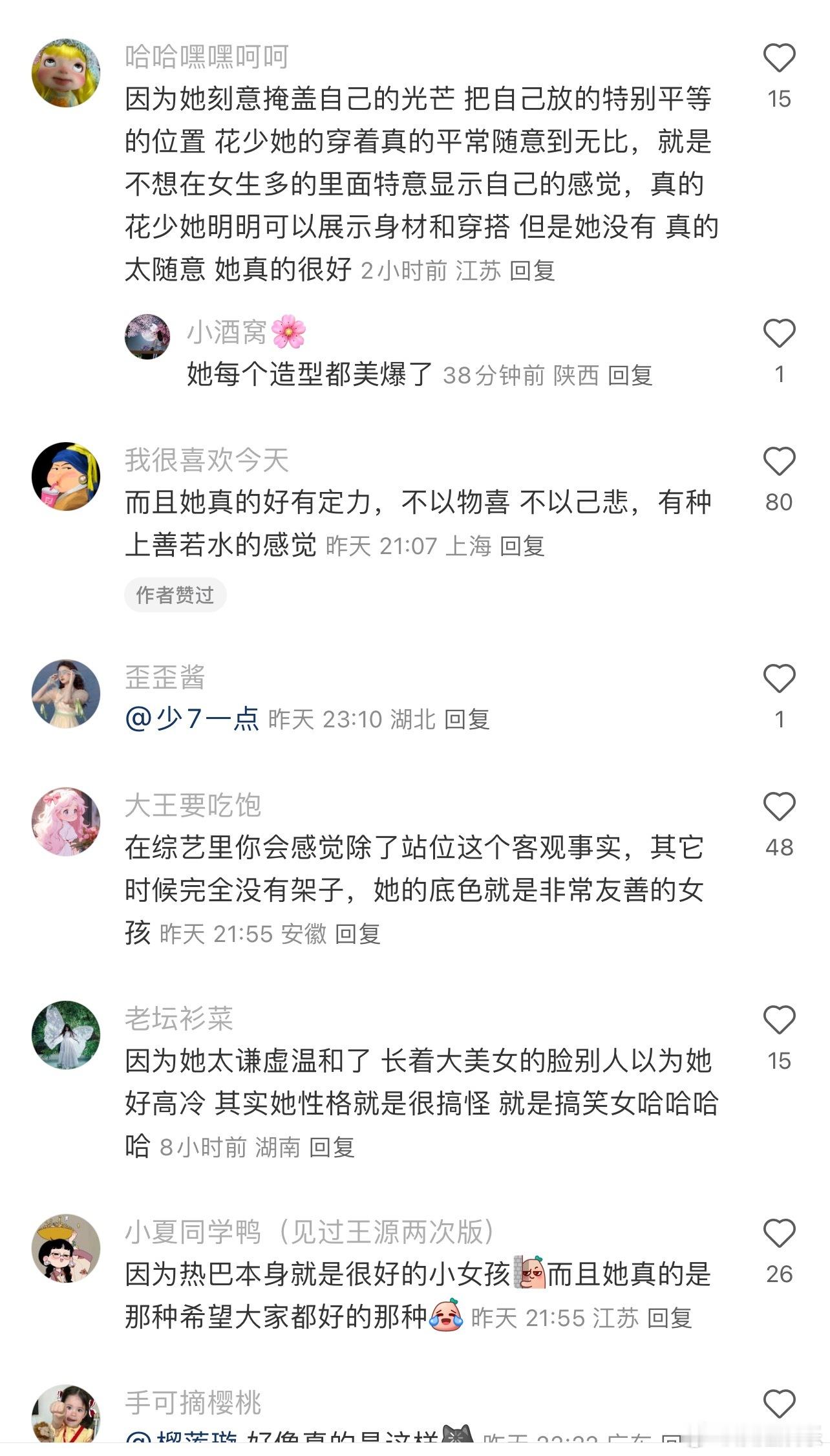
Task: Like 小夏同学鸭's comment about 热巴
Action: (x=779, y=1234)
